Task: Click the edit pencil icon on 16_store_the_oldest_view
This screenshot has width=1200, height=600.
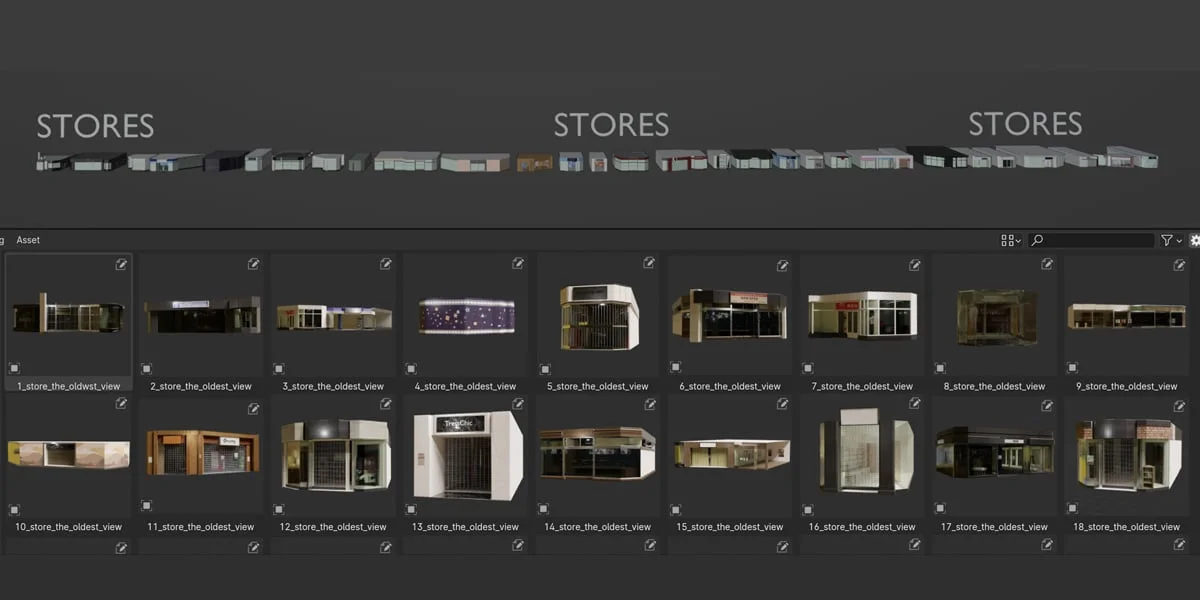Action: (915, 404)
